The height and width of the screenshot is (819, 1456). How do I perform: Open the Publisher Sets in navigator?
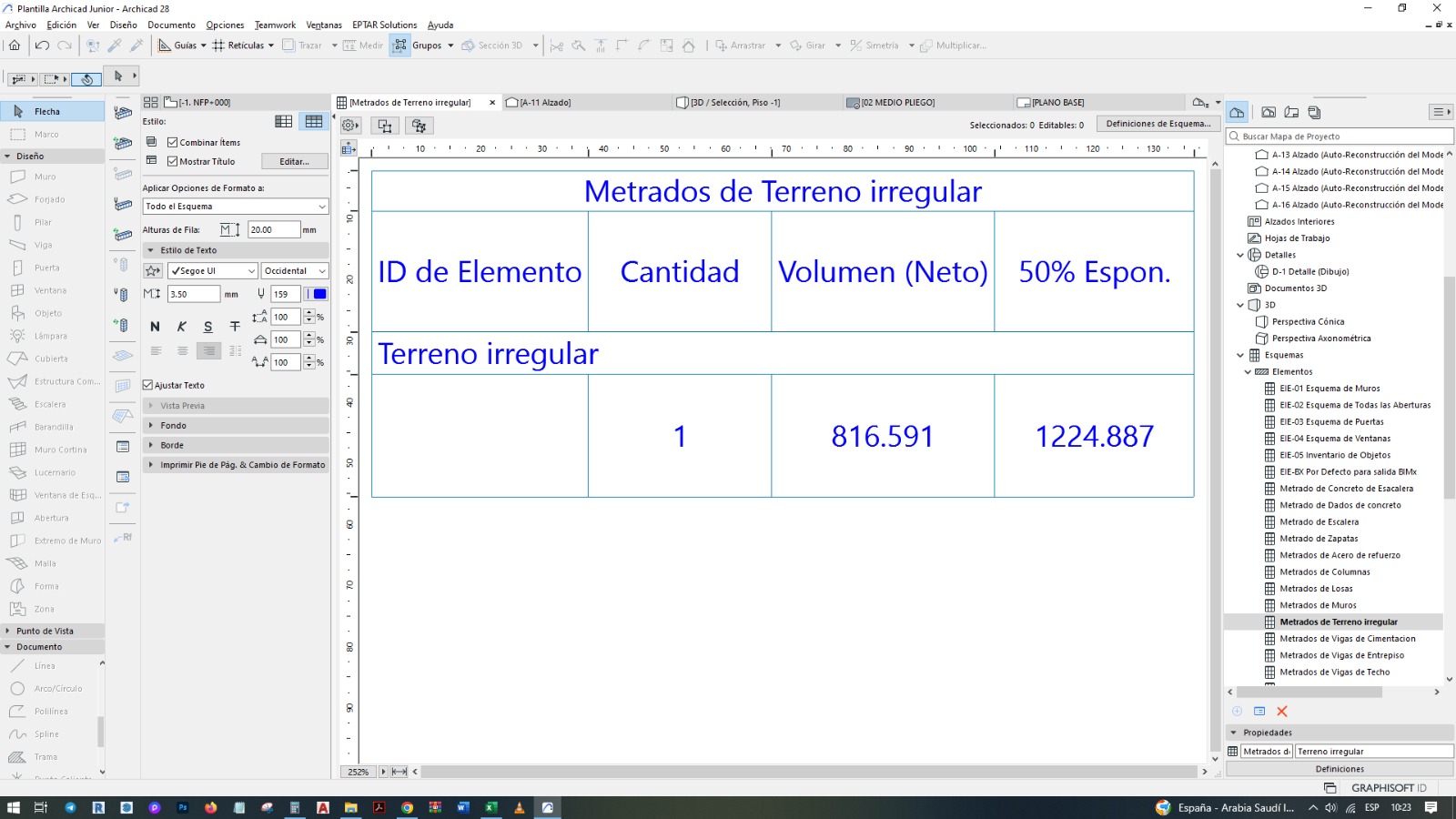[x=1314, y=113]
